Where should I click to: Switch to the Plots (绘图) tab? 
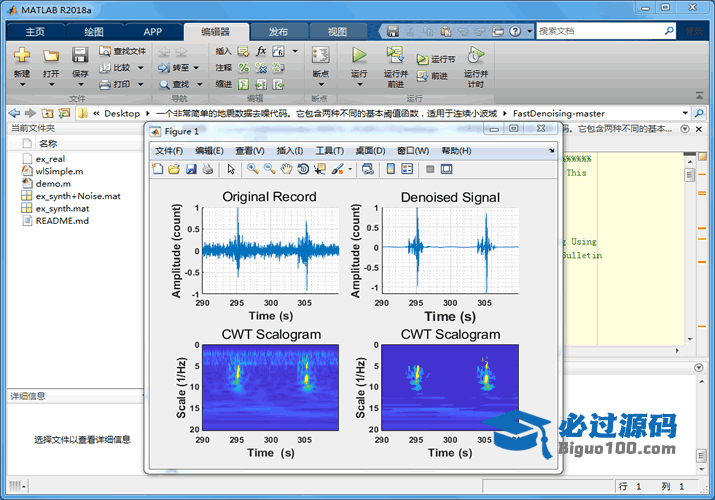click(94, 31)
